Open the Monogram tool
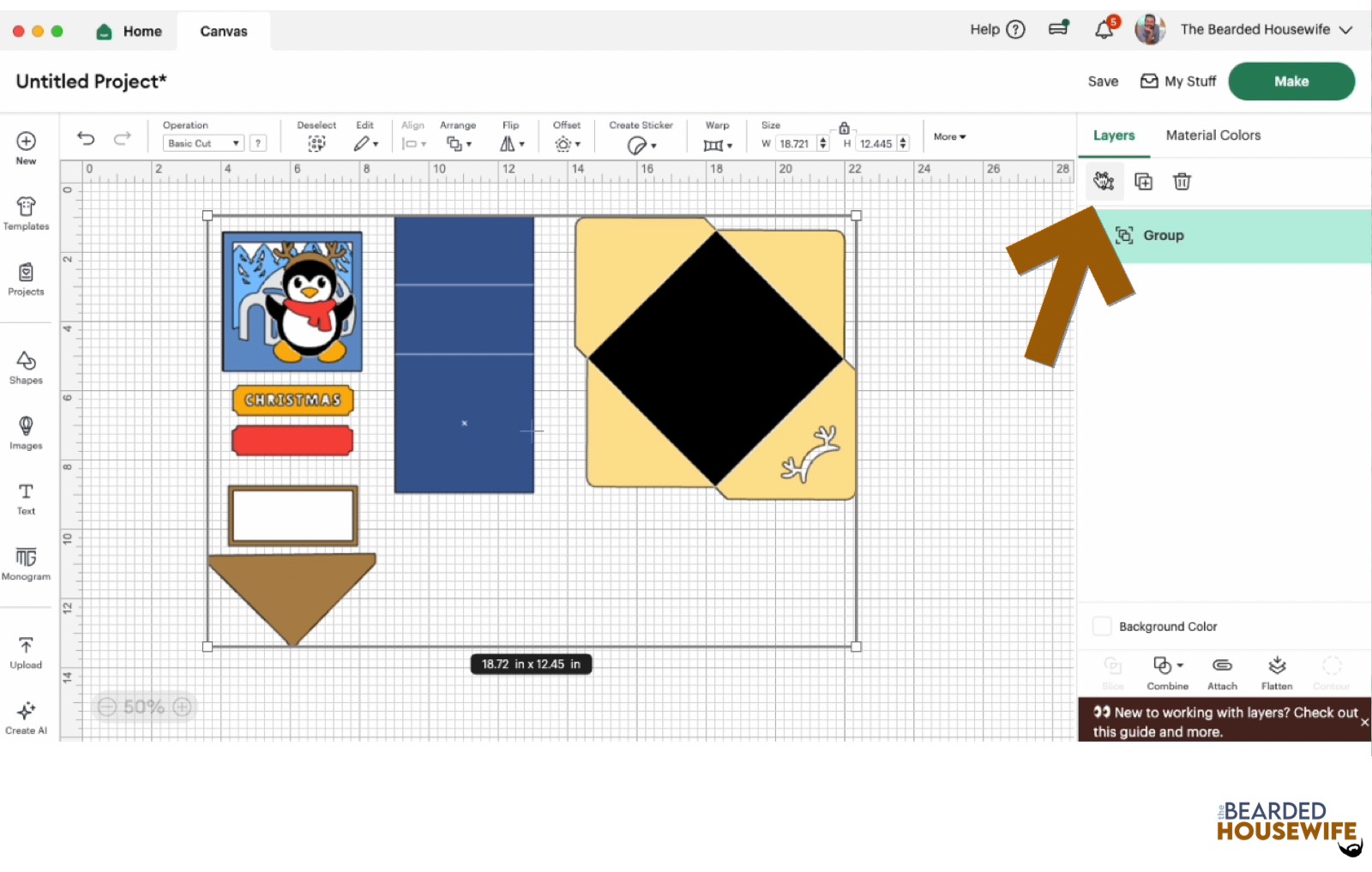Screen dimensions: 1372x872 [26, 563]
